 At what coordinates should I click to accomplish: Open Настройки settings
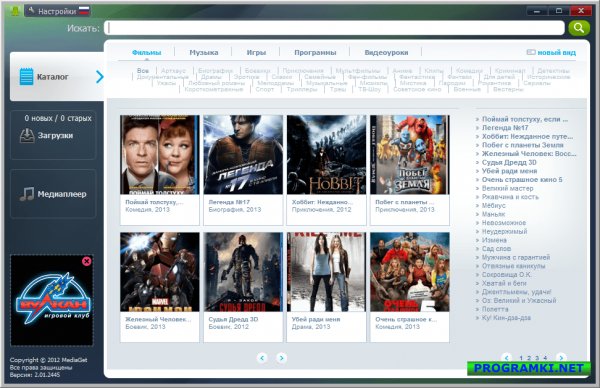pyautogui.click(x=57, y=11)
